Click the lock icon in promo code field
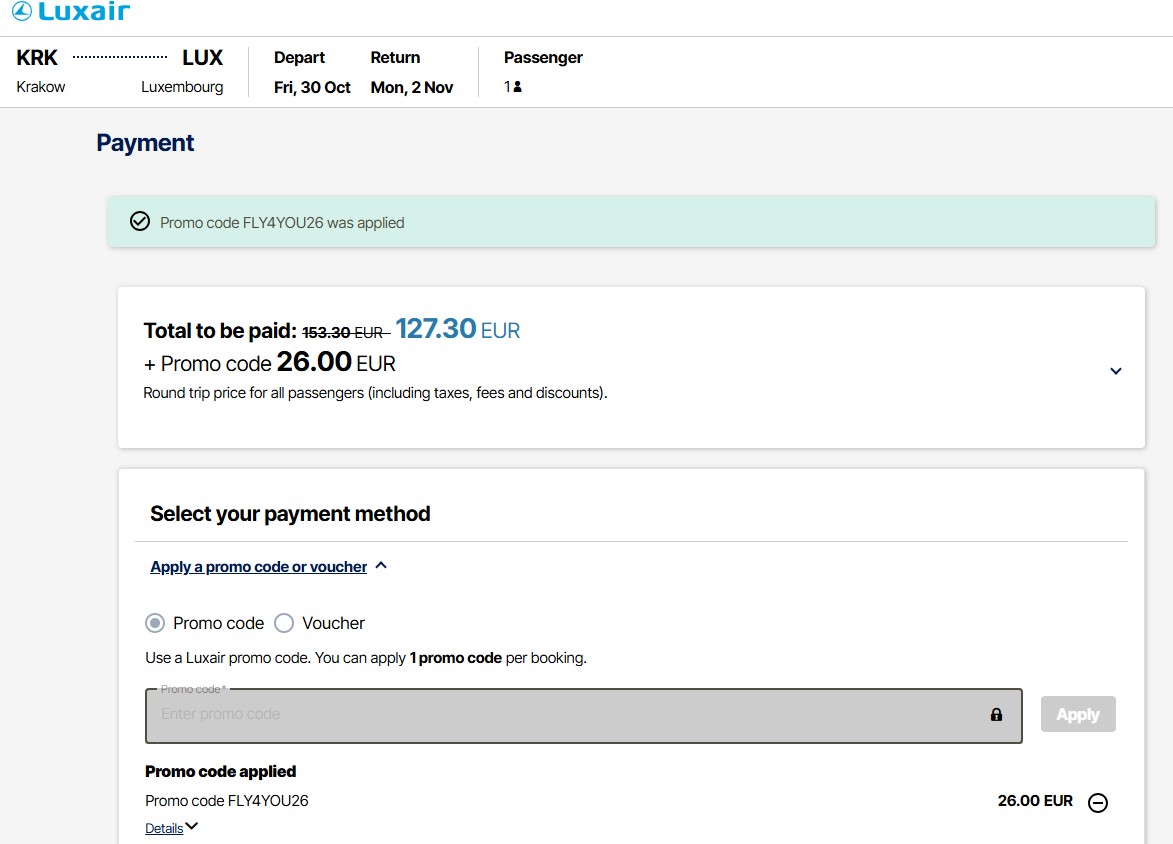 [996, 715]
